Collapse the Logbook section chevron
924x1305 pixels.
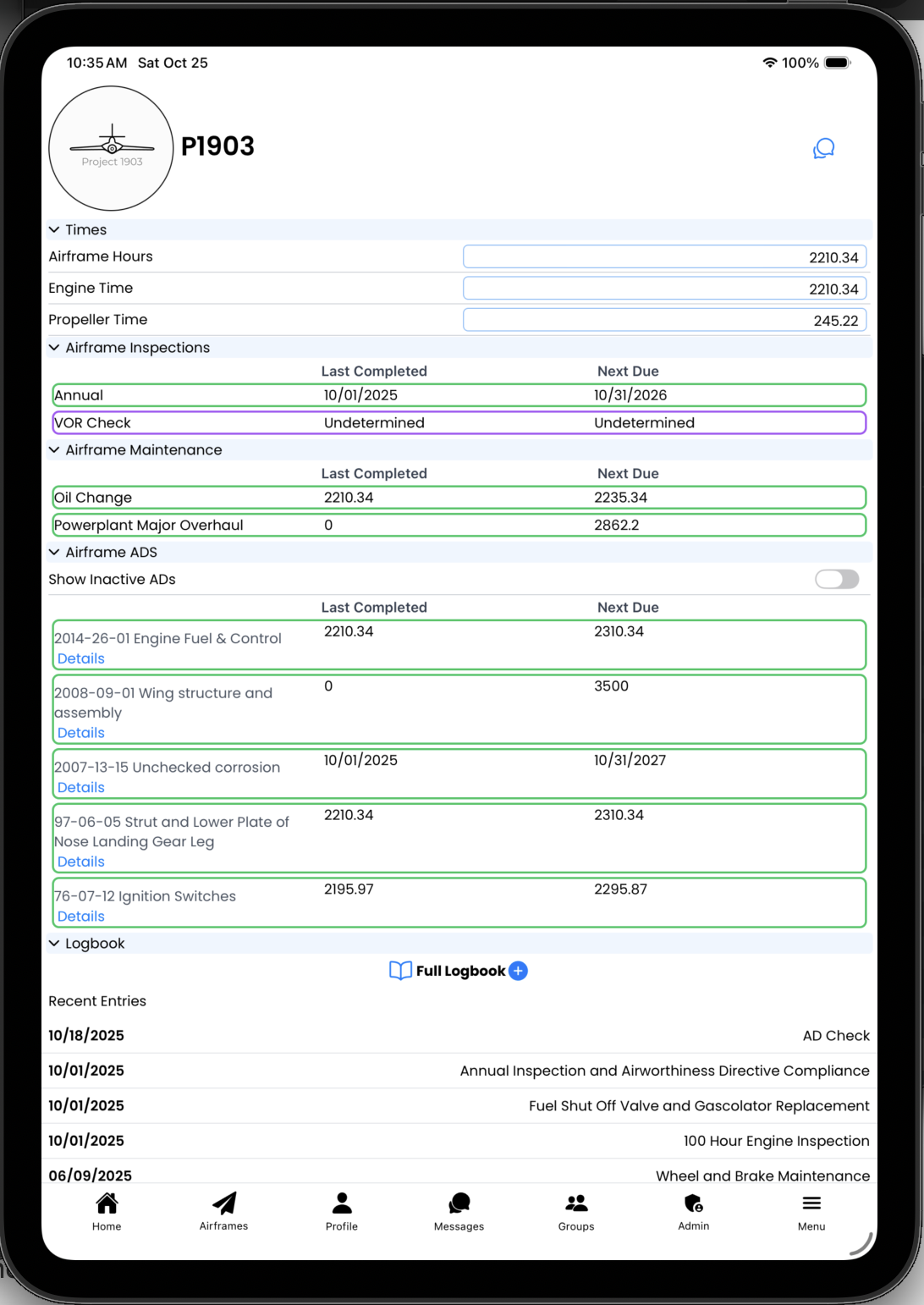point(54,944)
